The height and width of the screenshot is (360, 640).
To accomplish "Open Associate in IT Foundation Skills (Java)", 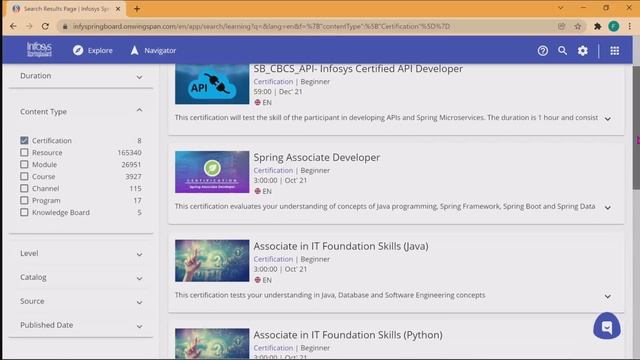I will pos(341,246).
